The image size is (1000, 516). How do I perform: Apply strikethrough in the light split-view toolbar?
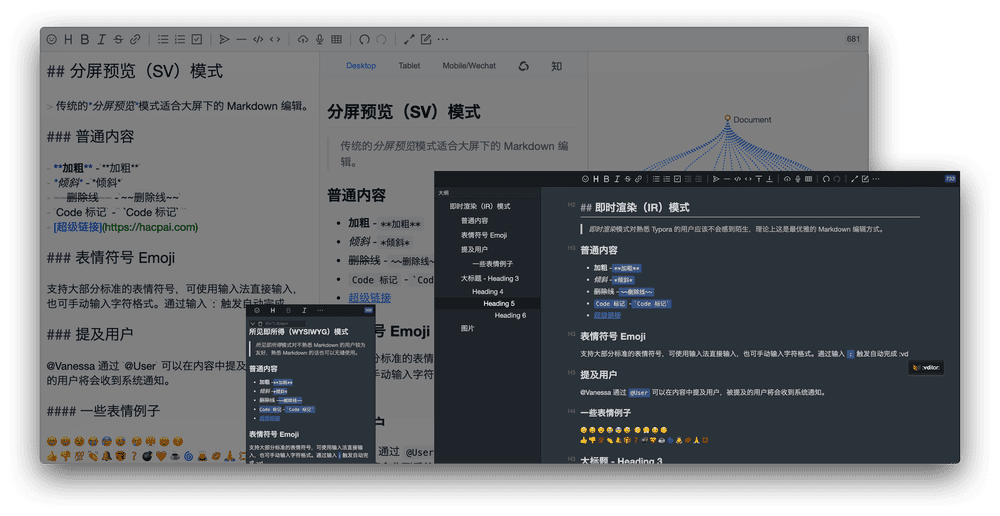118,40
